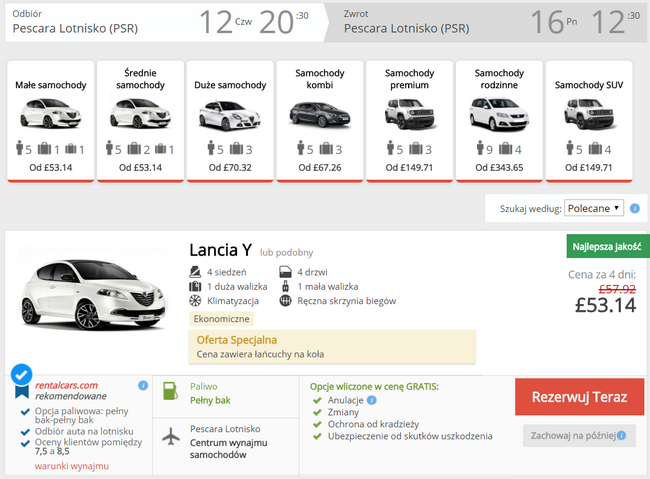This screenshot has width=650, height=479.
Task: Click info icon in Paliwo panel
Action: coord(285,385)
